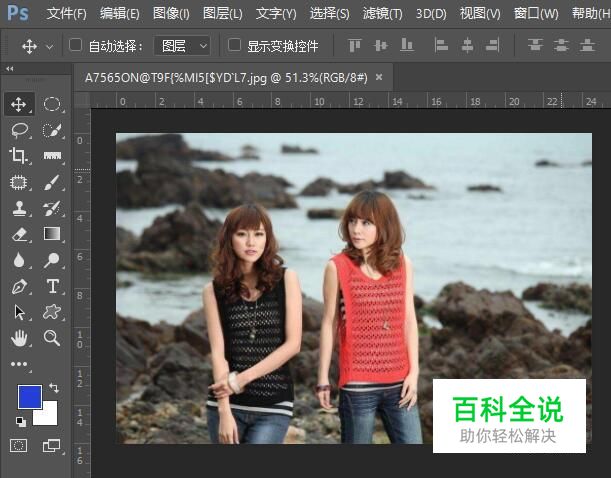Open the 文字(Y) menu
Image resolution: width=611 pixels, height=478 pixels.
coord(276,14)
